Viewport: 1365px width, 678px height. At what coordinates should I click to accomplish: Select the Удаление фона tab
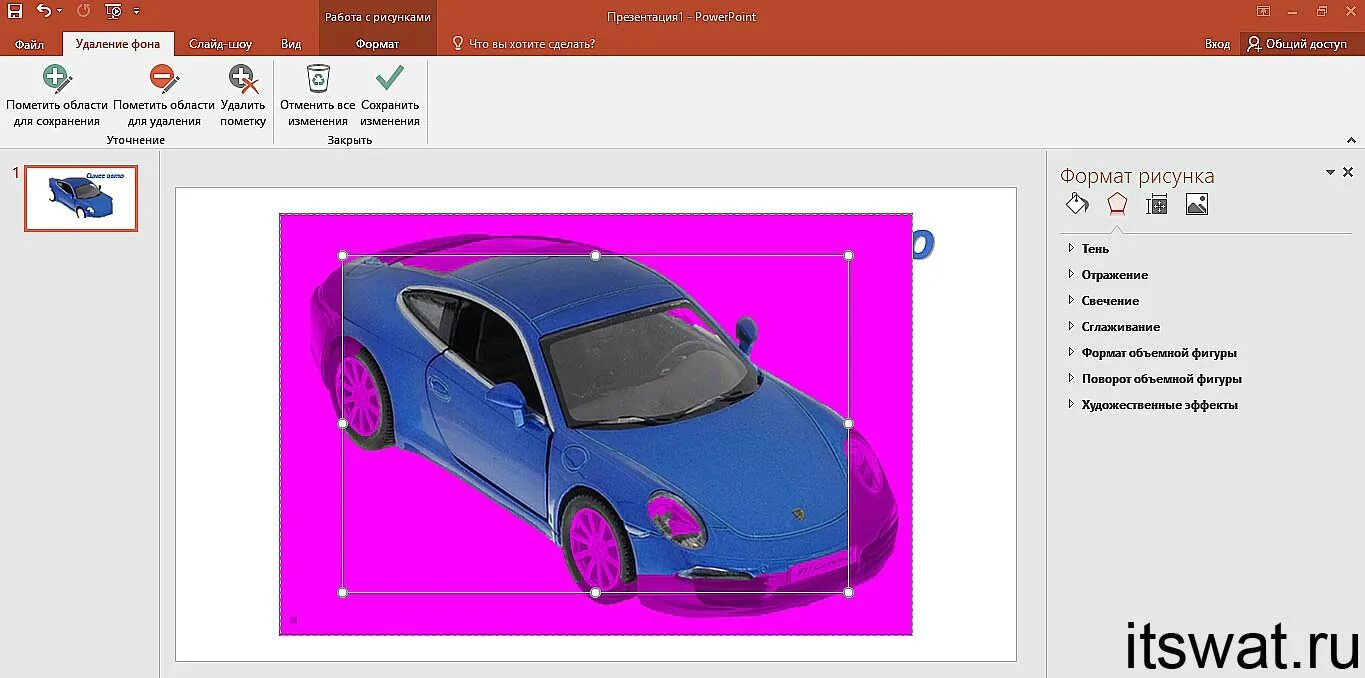tap(118, 44)
